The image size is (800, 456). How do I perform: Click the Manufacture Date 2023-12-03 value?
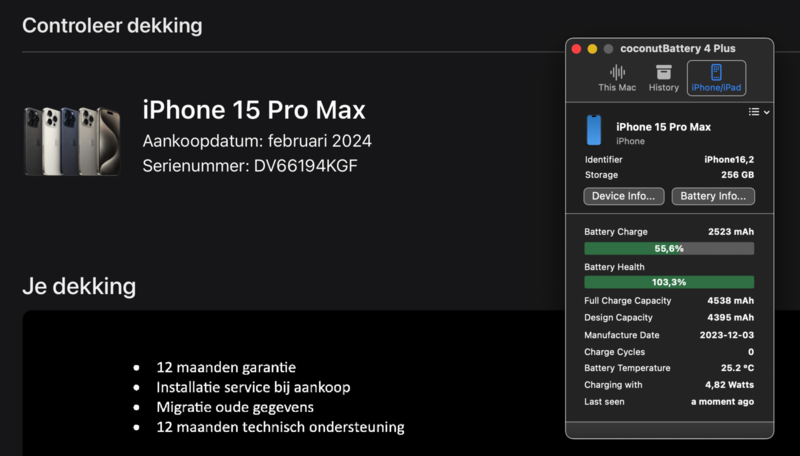tap(727, 335)
